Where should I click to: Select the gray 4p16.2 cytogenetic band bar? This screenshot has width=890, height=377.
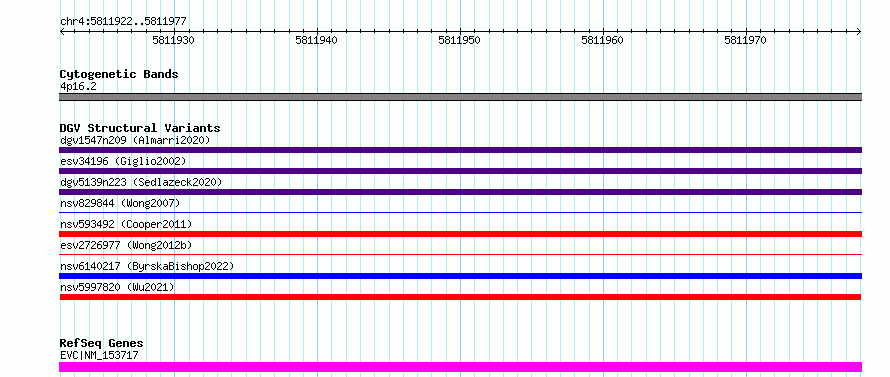click(x=460, y=97)
